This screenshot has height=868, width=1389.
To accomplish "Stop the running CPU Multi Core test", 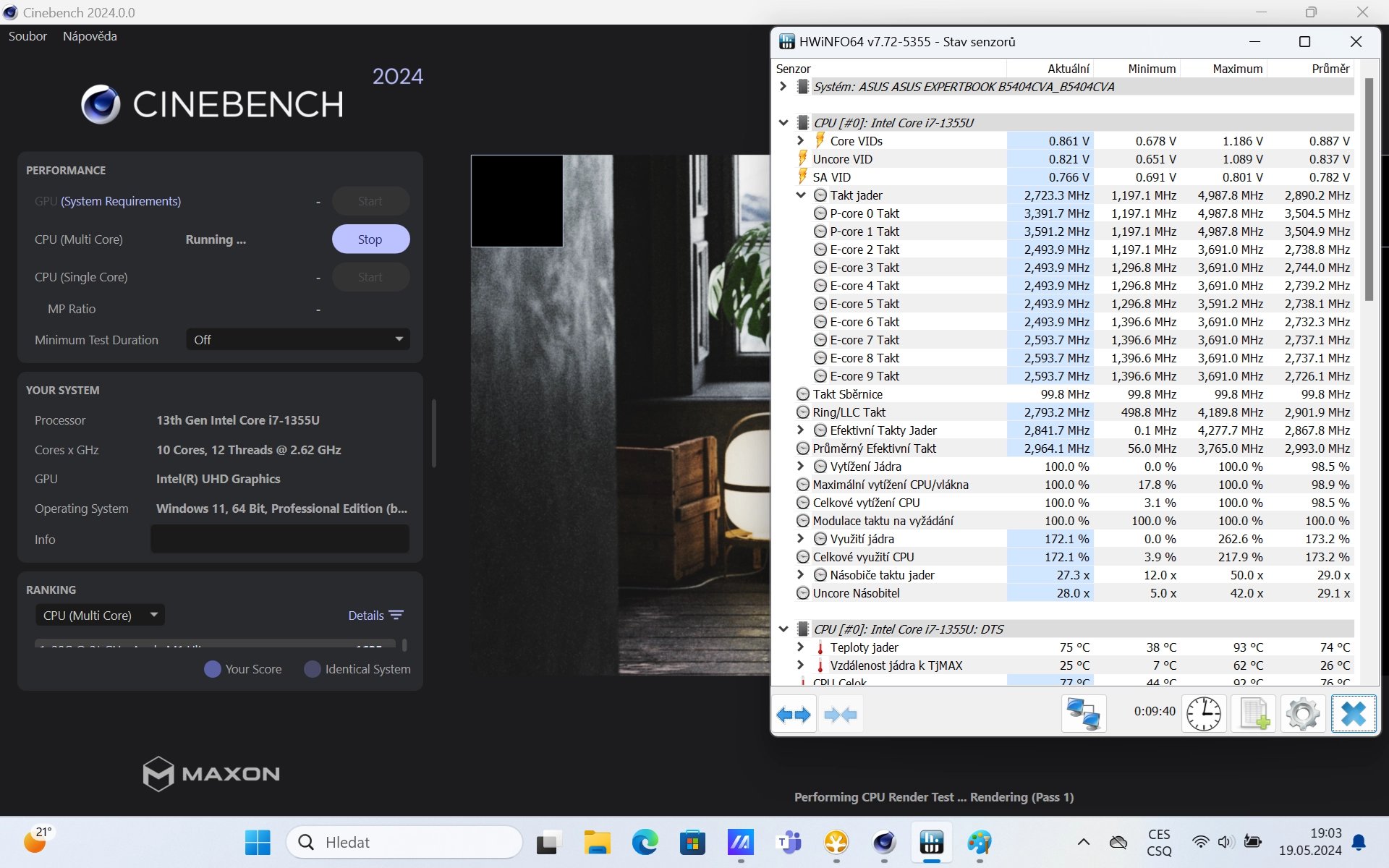I will click(370, 239).
